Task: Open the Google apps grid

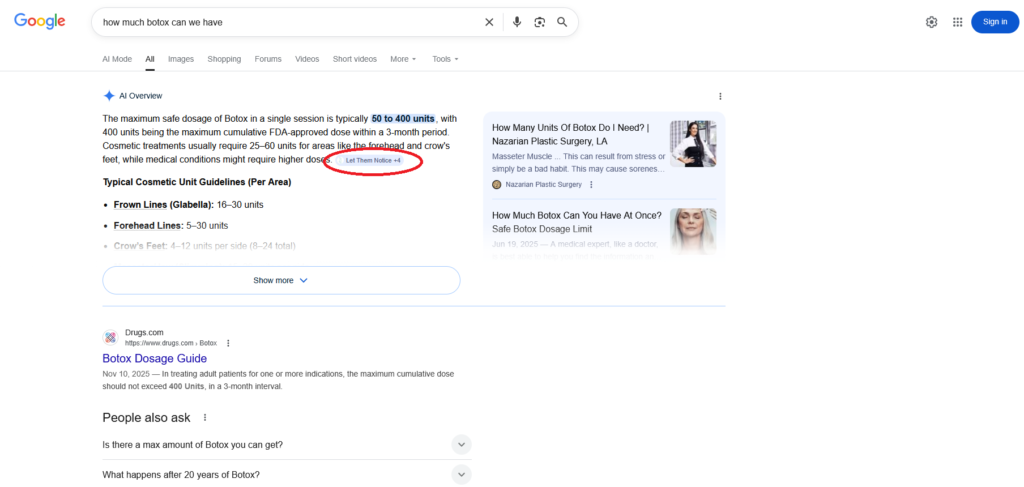Action: click(x=957, y=22)
